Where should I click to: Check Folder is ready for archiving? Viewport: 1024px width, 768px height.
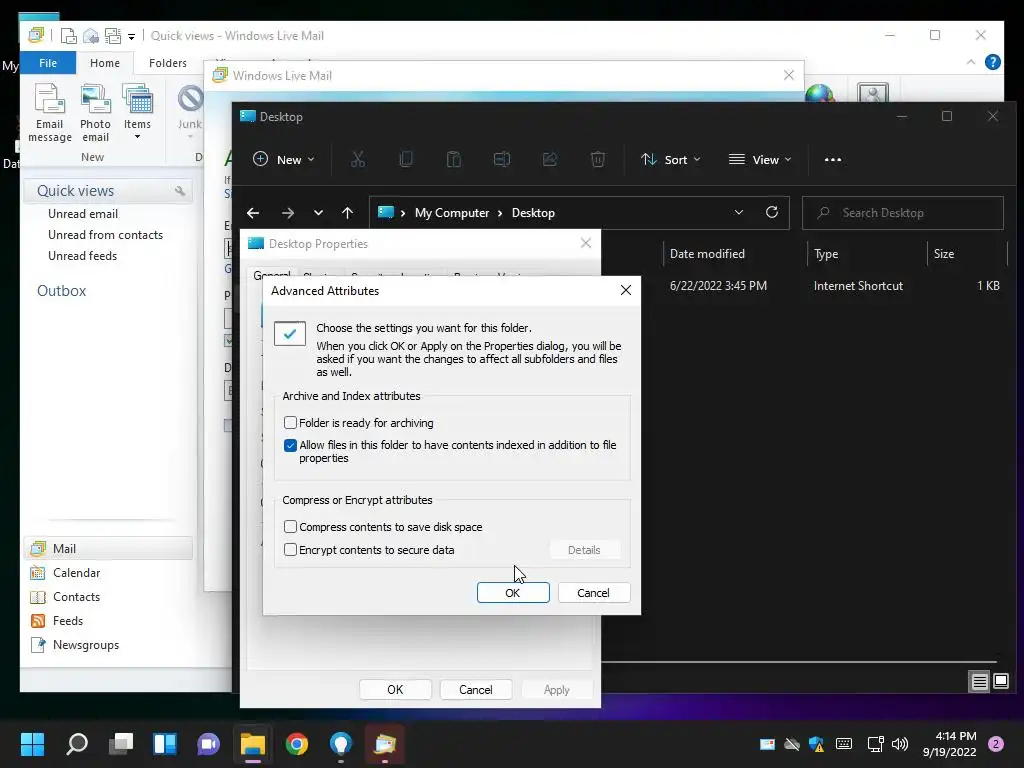pos(291,423)
